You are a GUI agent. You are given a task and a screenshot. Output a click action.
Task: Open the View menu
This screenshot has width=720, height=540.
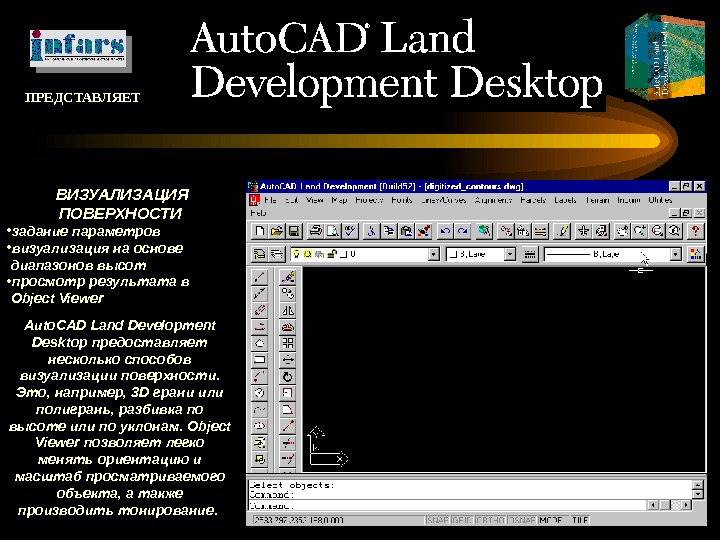[x=315, y=200]
